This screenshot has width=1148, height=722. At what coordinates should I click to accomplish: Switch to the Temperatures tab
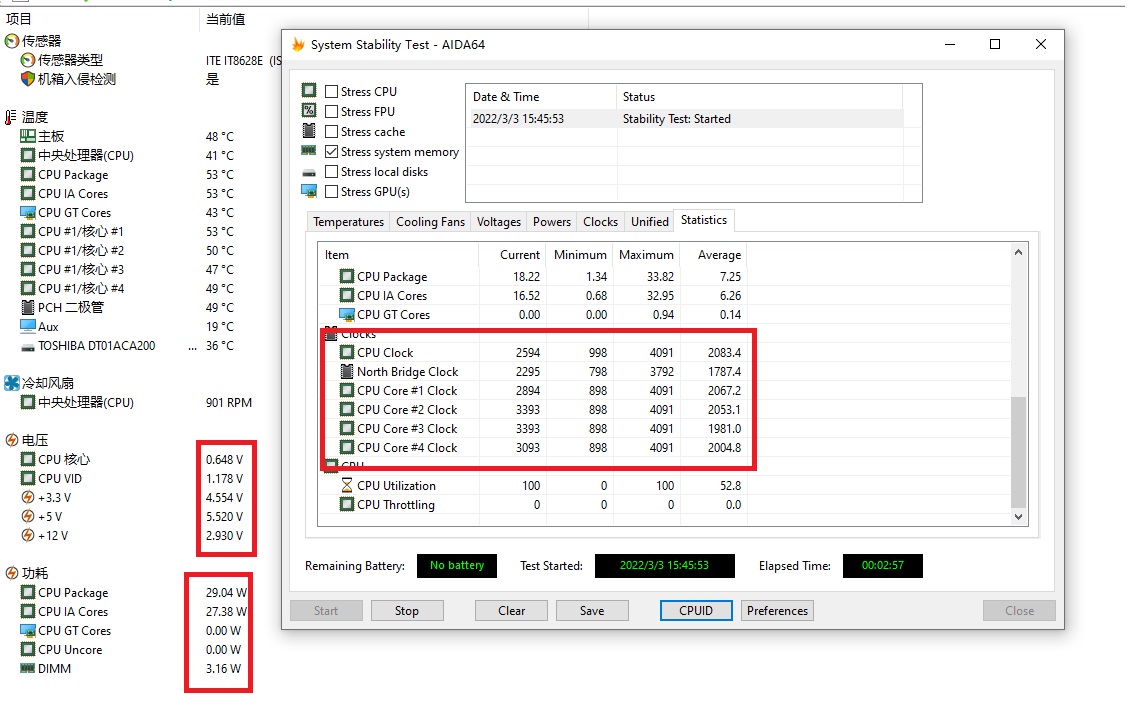point(348,222)
